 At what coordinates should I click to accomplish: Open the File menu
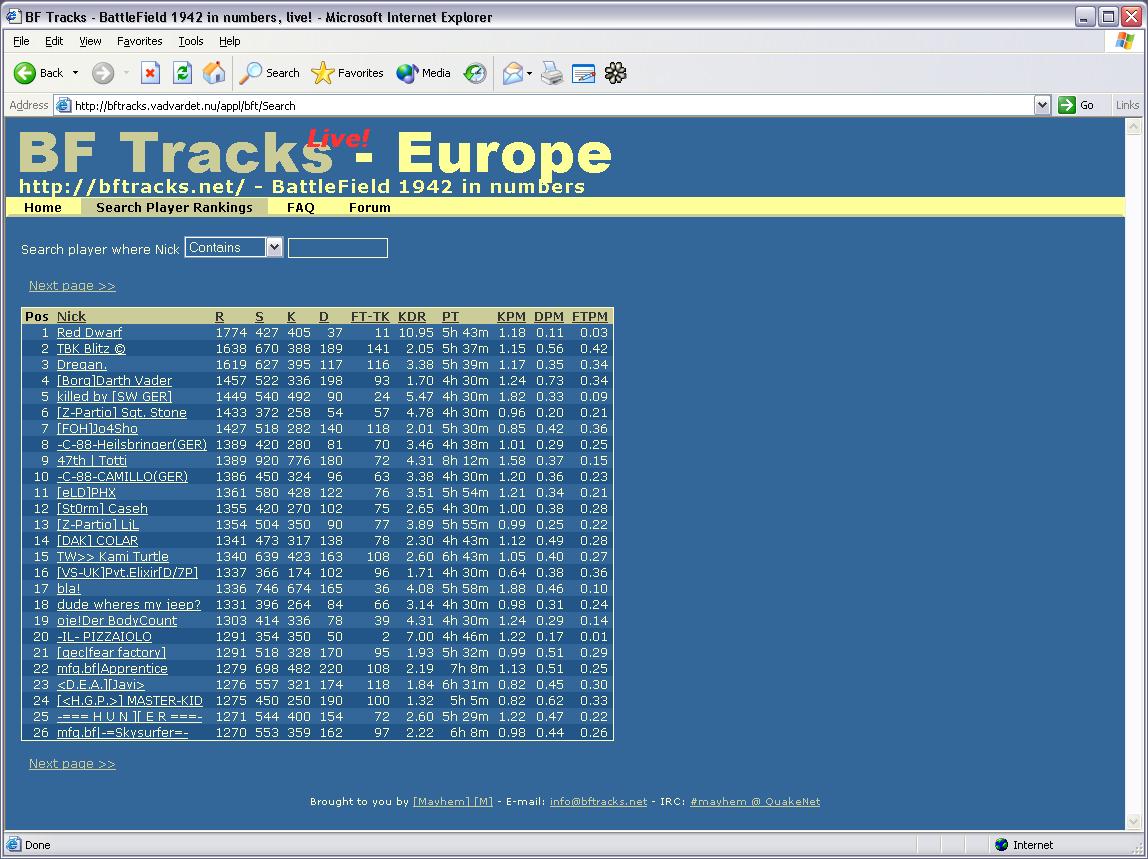(x=21, y=41)
